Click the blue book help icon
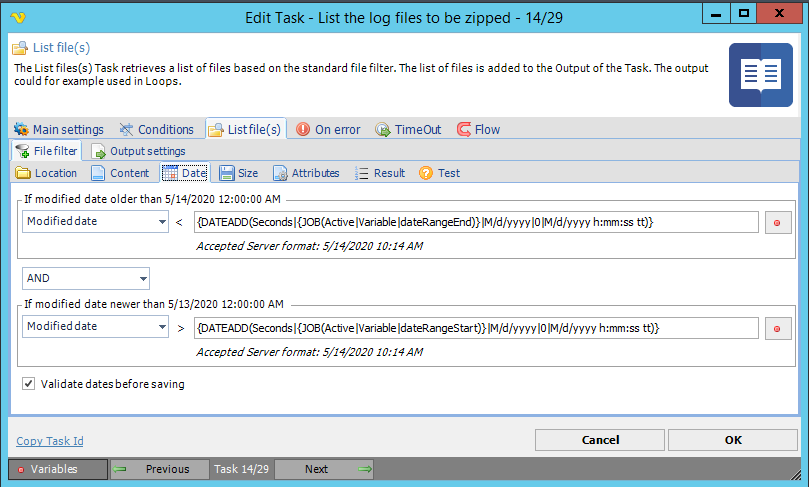The width and height of the screenshot is (809, 487). 760,75
